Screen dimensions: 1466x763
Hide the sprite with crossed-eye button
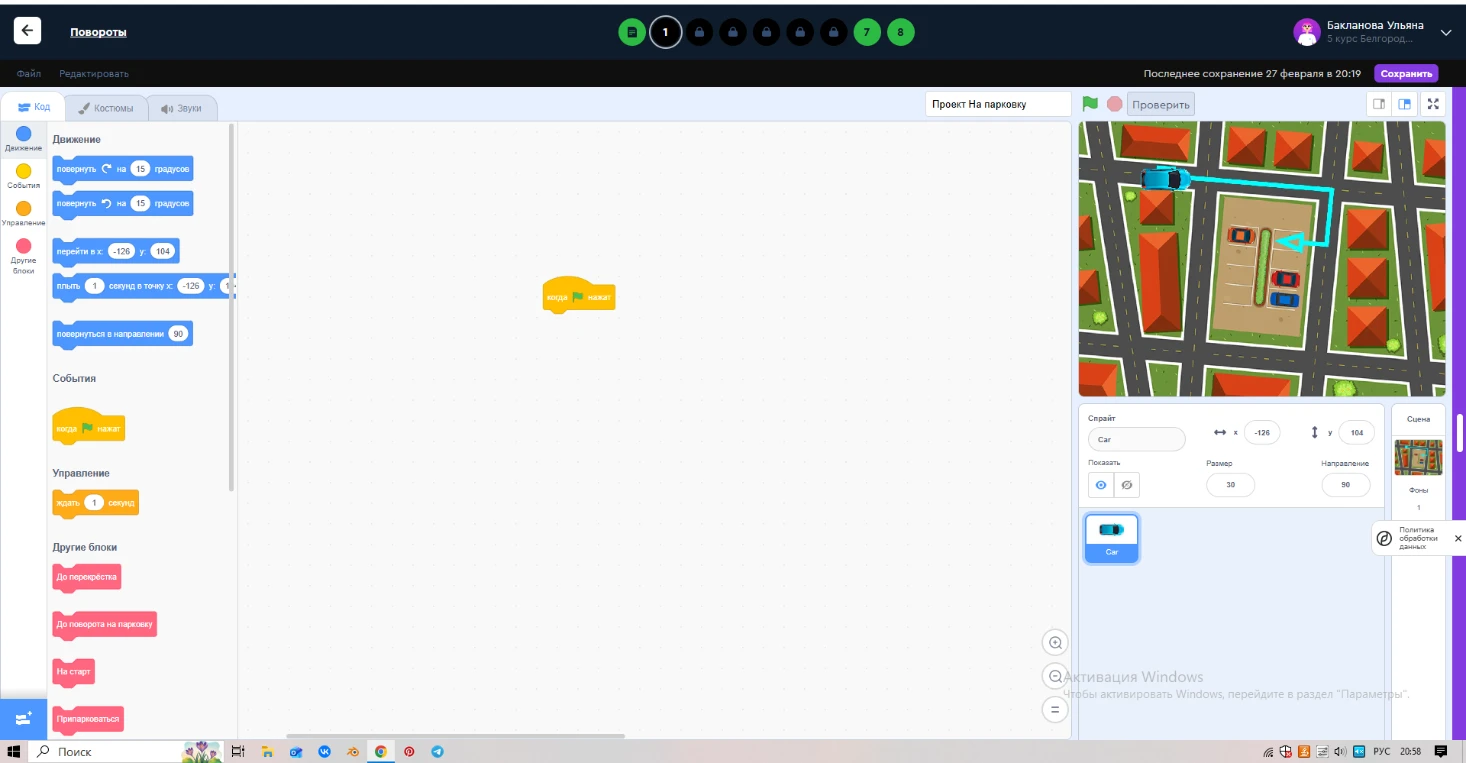pyautogui.click(x=1127, y=485)
